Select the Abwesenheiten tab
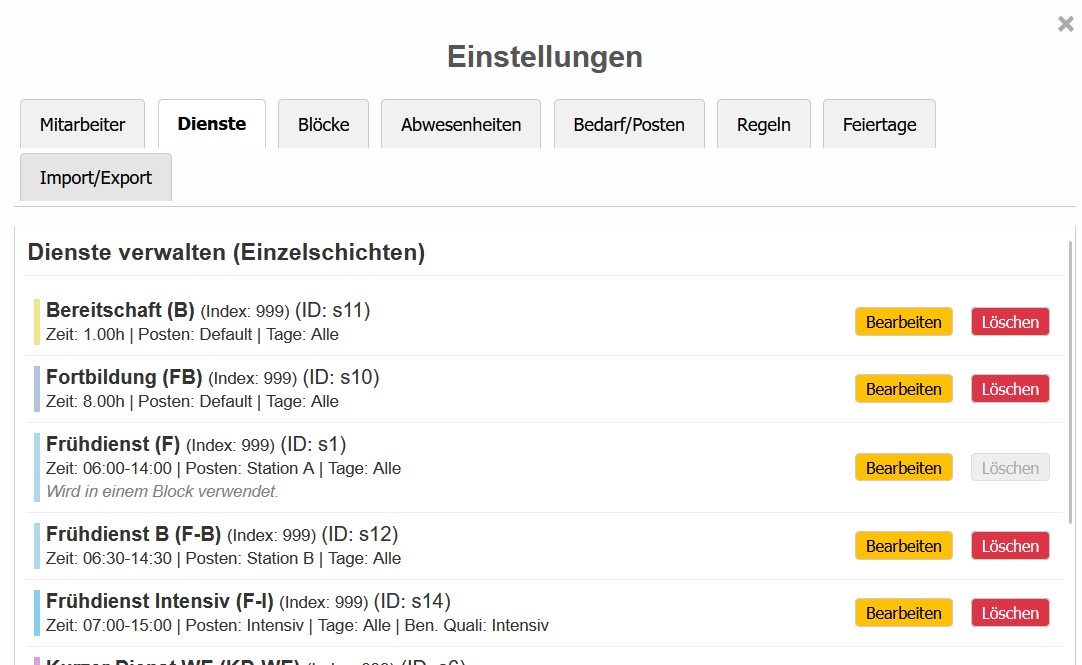Viewport: 1082px width, 665px height. (x=461, y=125)
